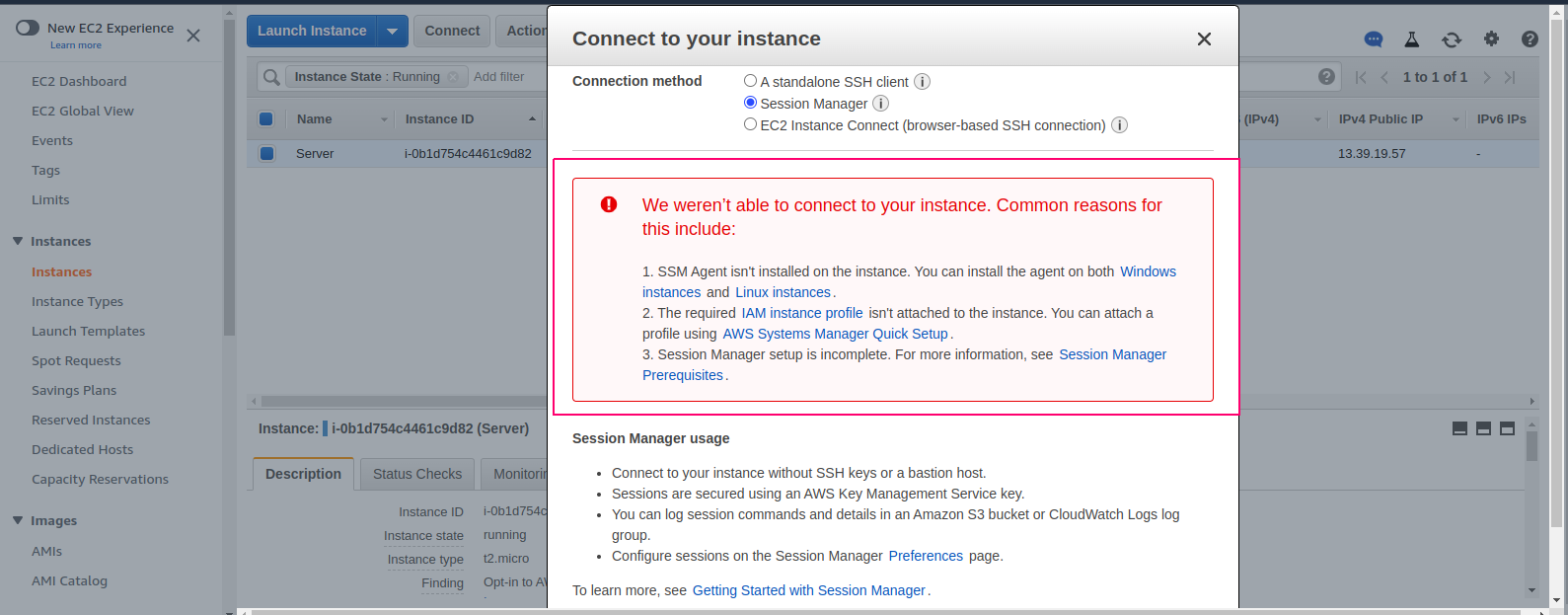This screenshot has height=615, width=1568.
Task: Open Capacity Reservations in the sidebar
Action: click(x=100, y=479)
